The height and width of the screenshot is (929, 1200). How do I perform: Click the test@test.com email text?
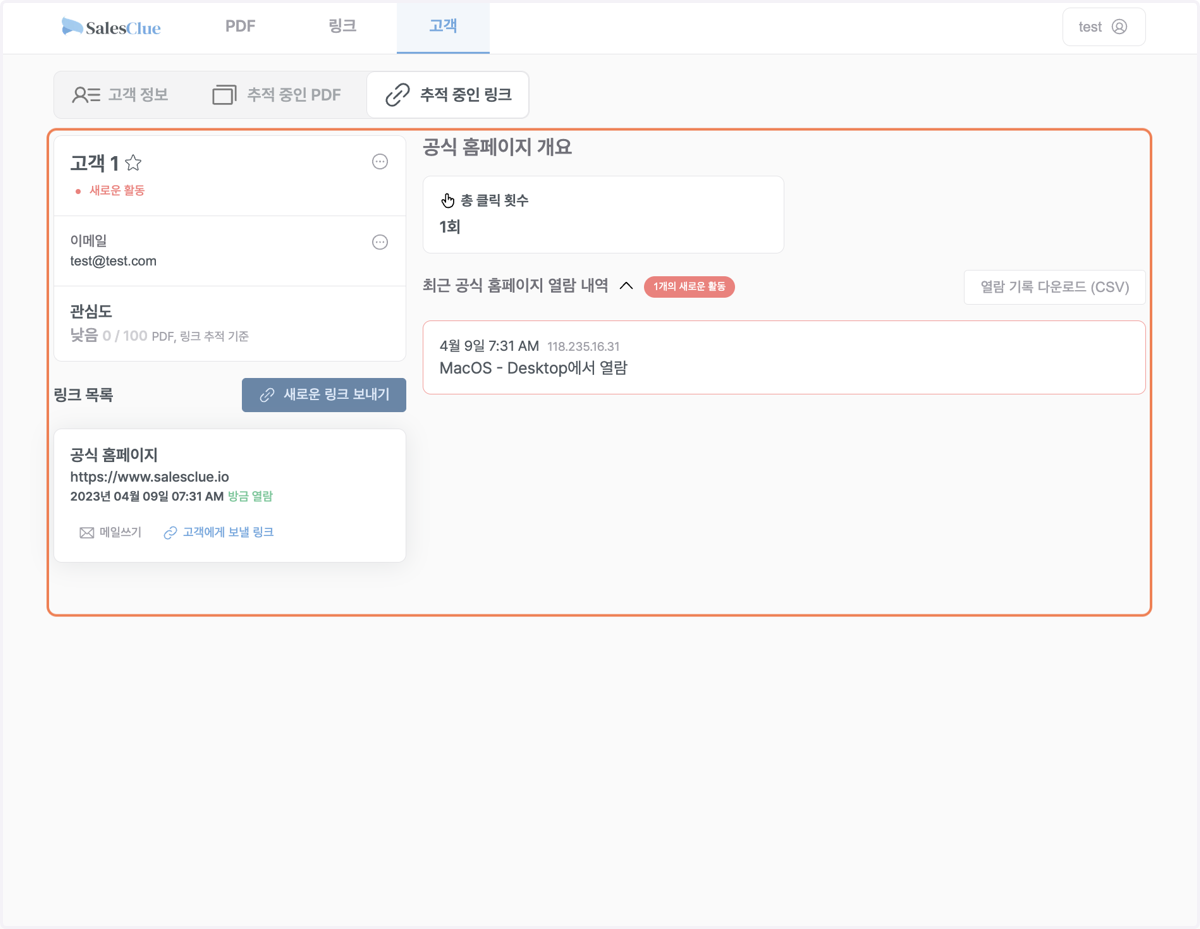tap(113, 261)
